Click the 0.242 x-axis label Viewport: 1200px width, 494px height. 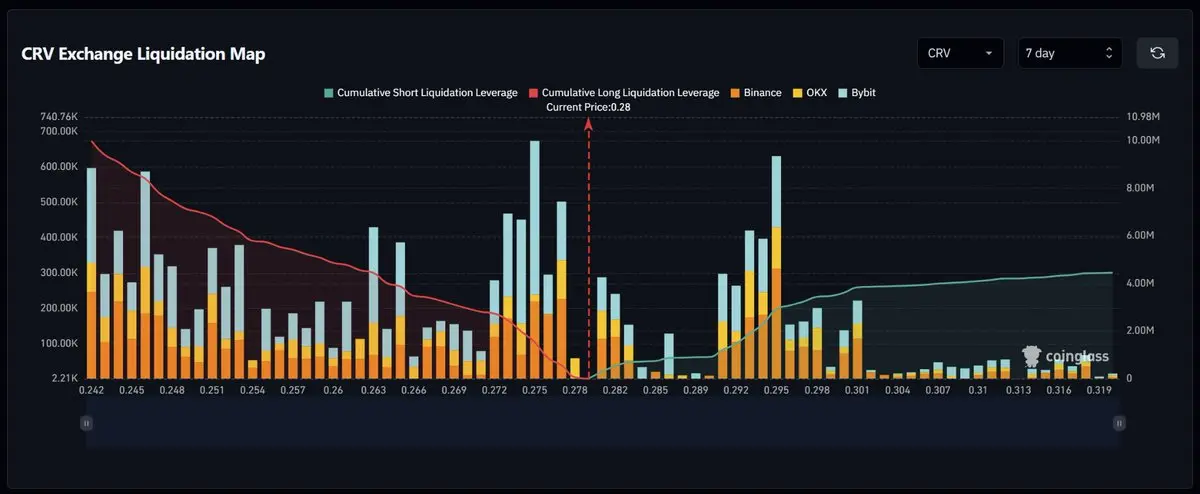pos(91,390)
